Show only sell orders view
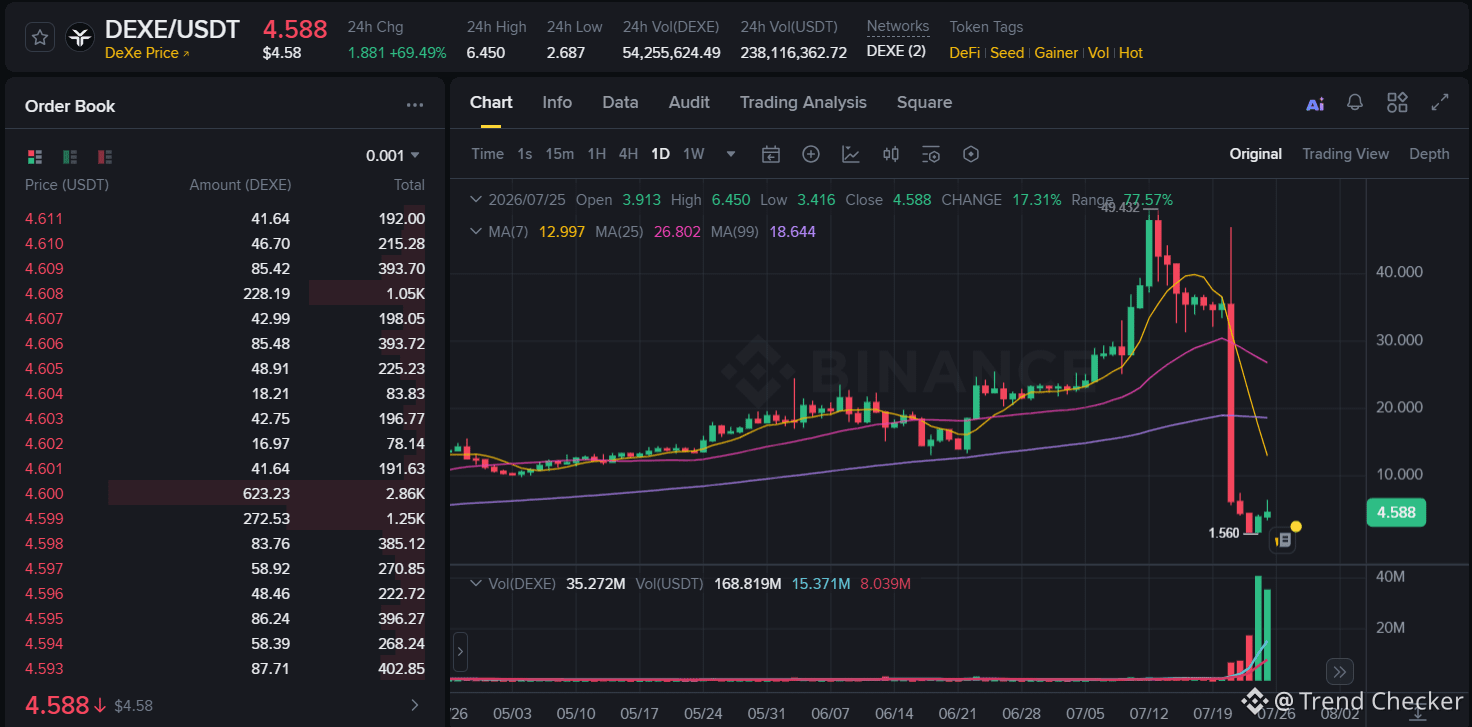 [105, 156]
